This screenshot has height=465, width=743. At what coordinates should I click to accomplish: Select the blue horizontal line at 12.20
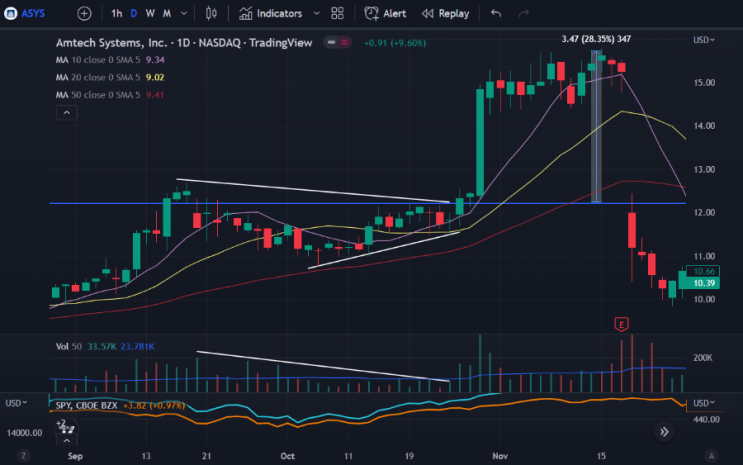tap(368, 203)
